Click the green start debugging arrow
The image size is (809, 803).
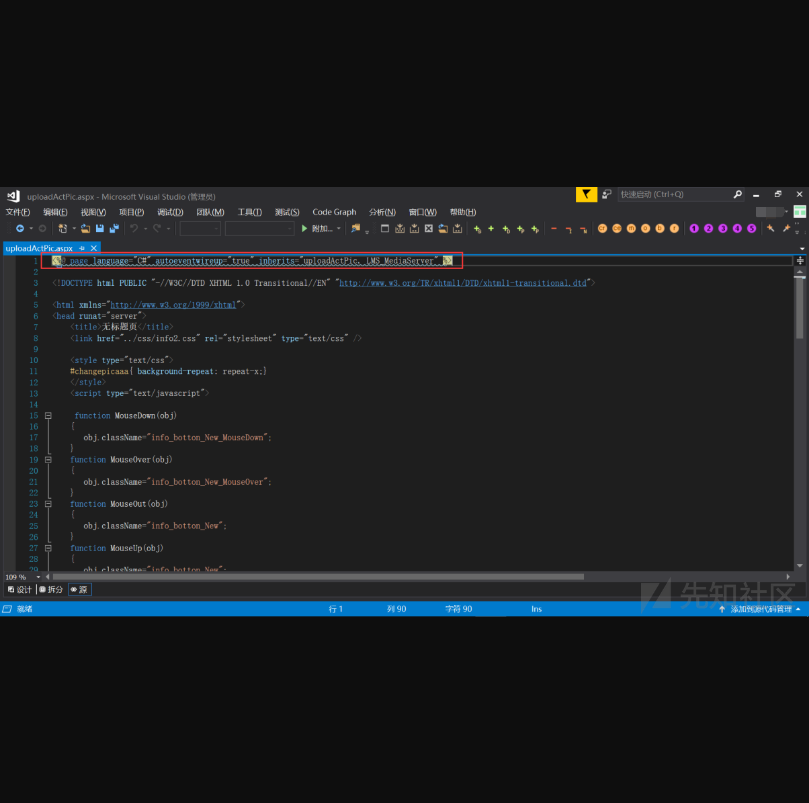(305, 229)
